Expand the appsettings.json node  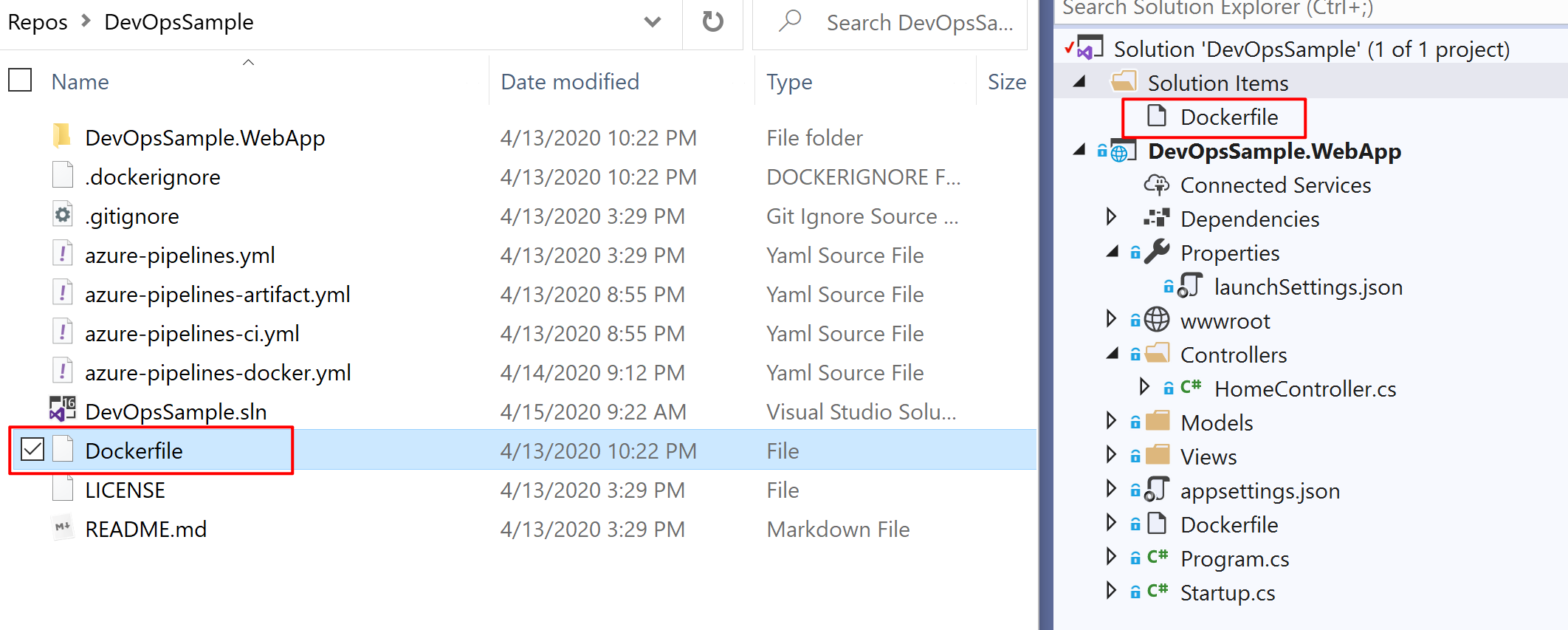coord(1111,488)
